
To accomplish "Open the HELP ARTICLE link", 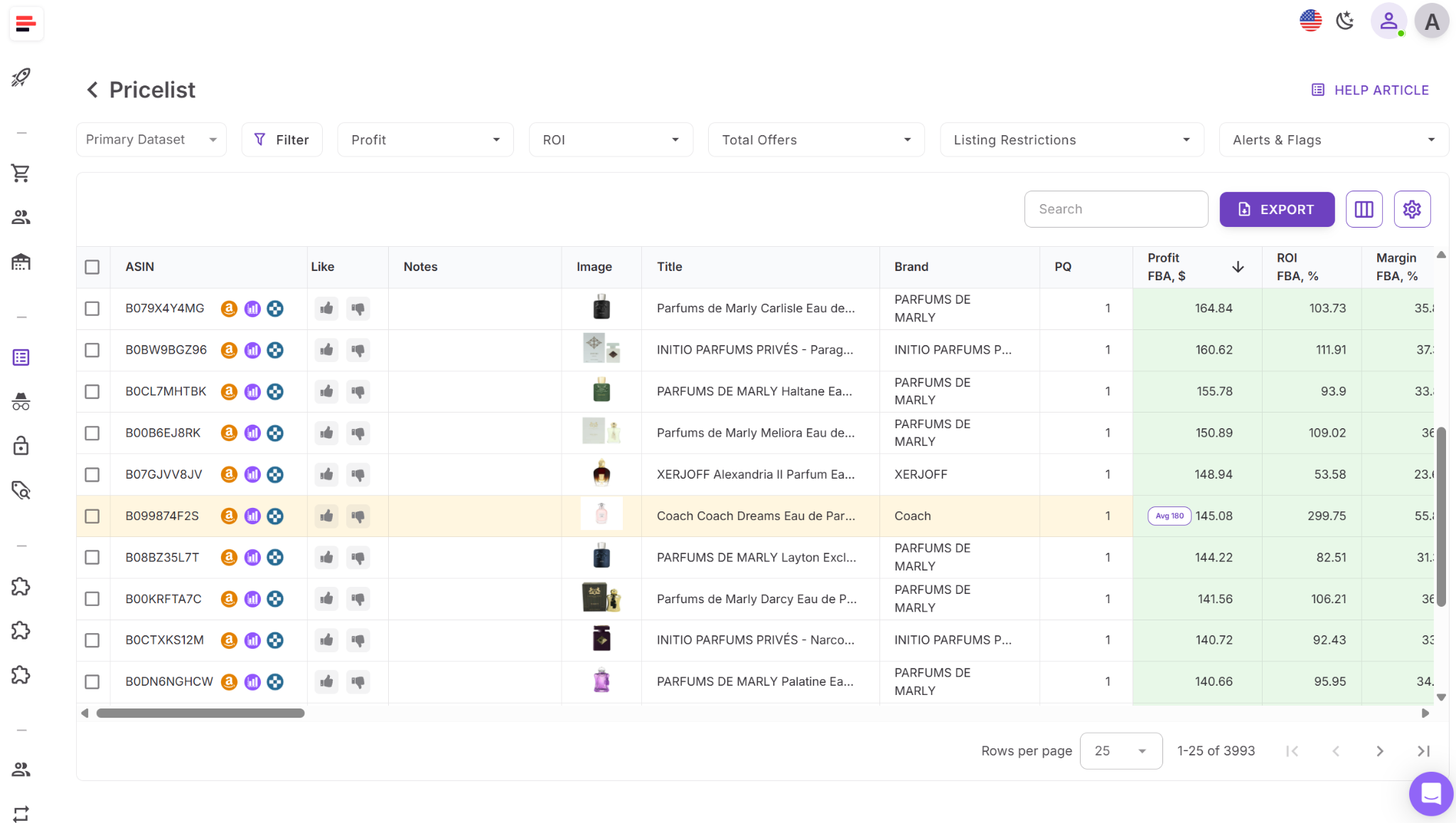I will pos(1371,90).
